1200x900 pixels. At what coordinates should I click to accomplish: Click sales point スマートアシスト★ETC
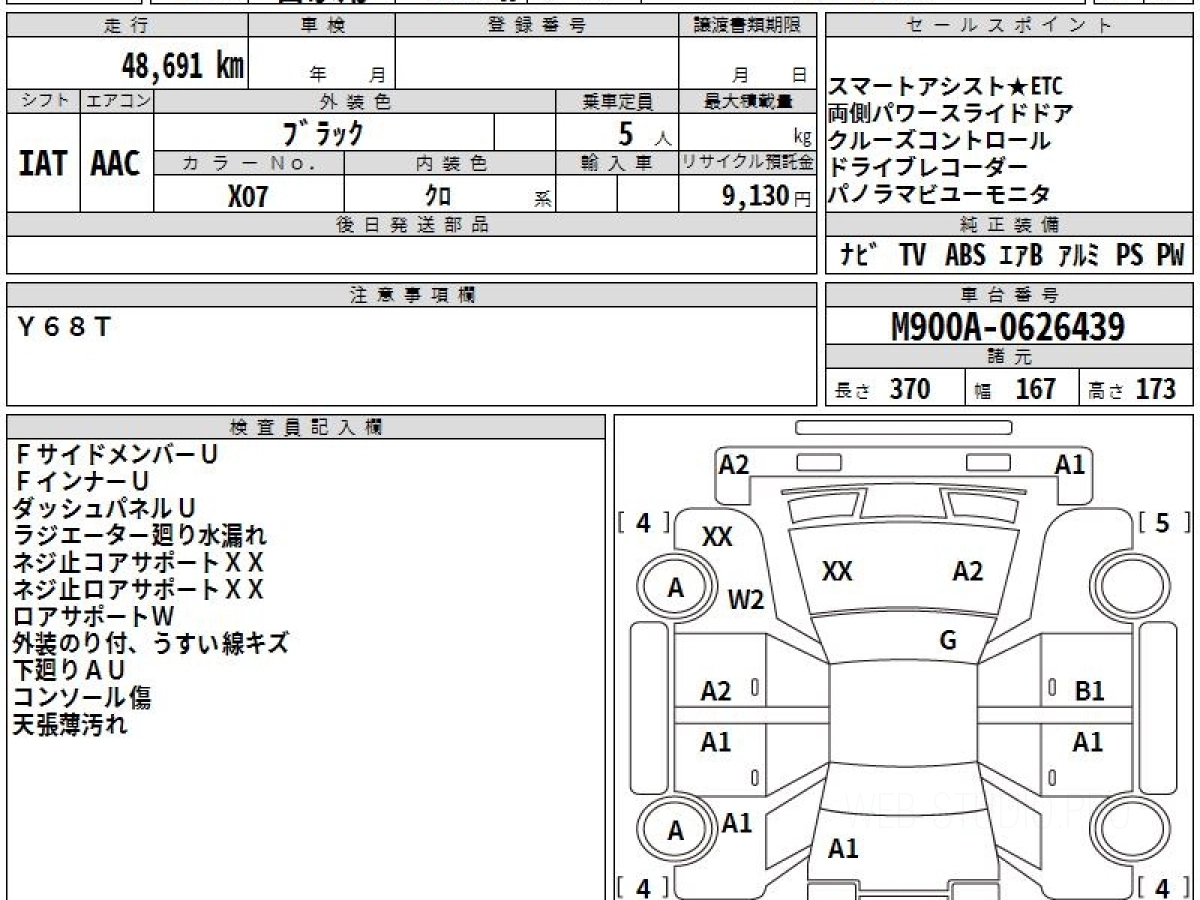click(946, 86)
